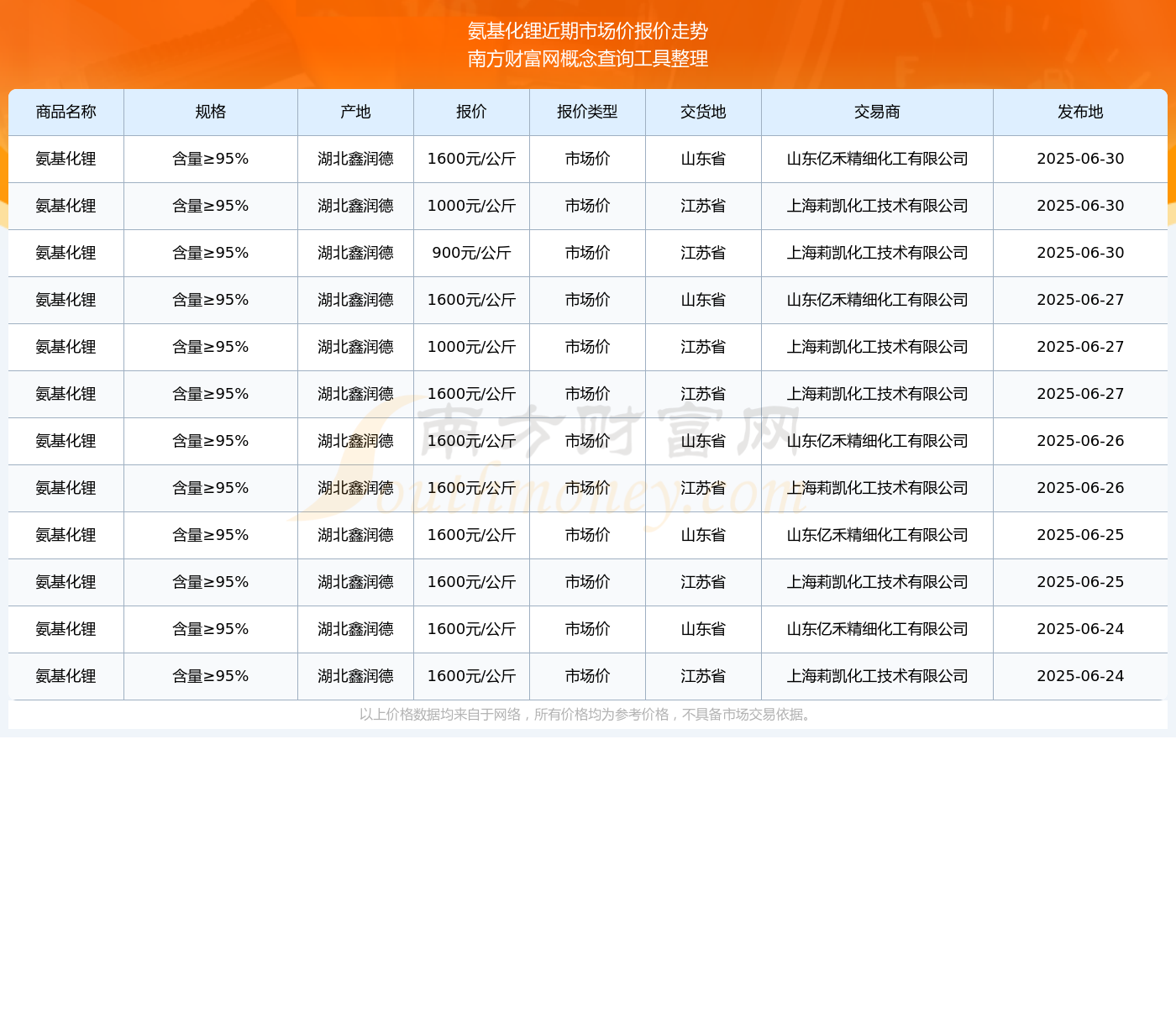Click the 报价 column header
Image resolution: width=1176 pixels, height=1012 pixels.
tap(471, 112)
